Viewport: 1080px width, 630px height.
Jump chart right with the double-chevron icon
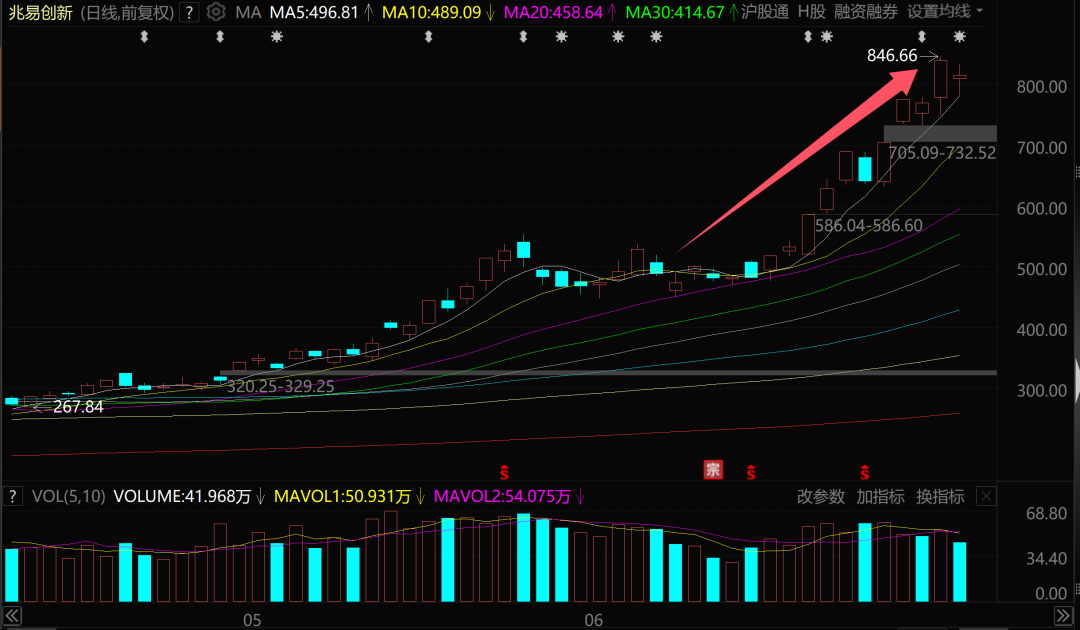(1063, 616)
